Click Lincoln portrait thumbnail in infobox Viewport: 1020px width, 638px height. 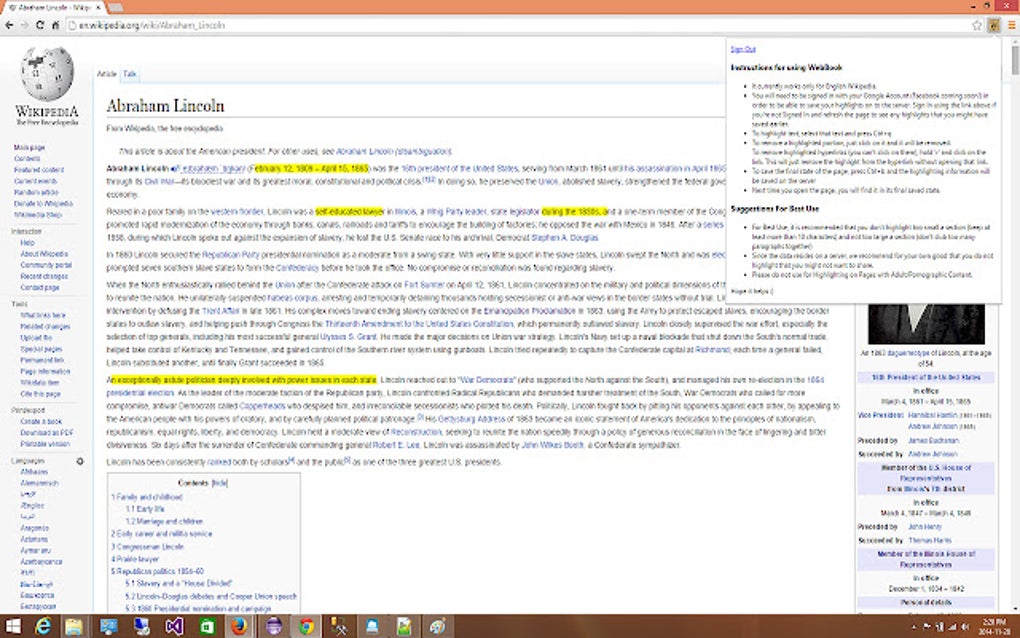[x=926, y=324]
